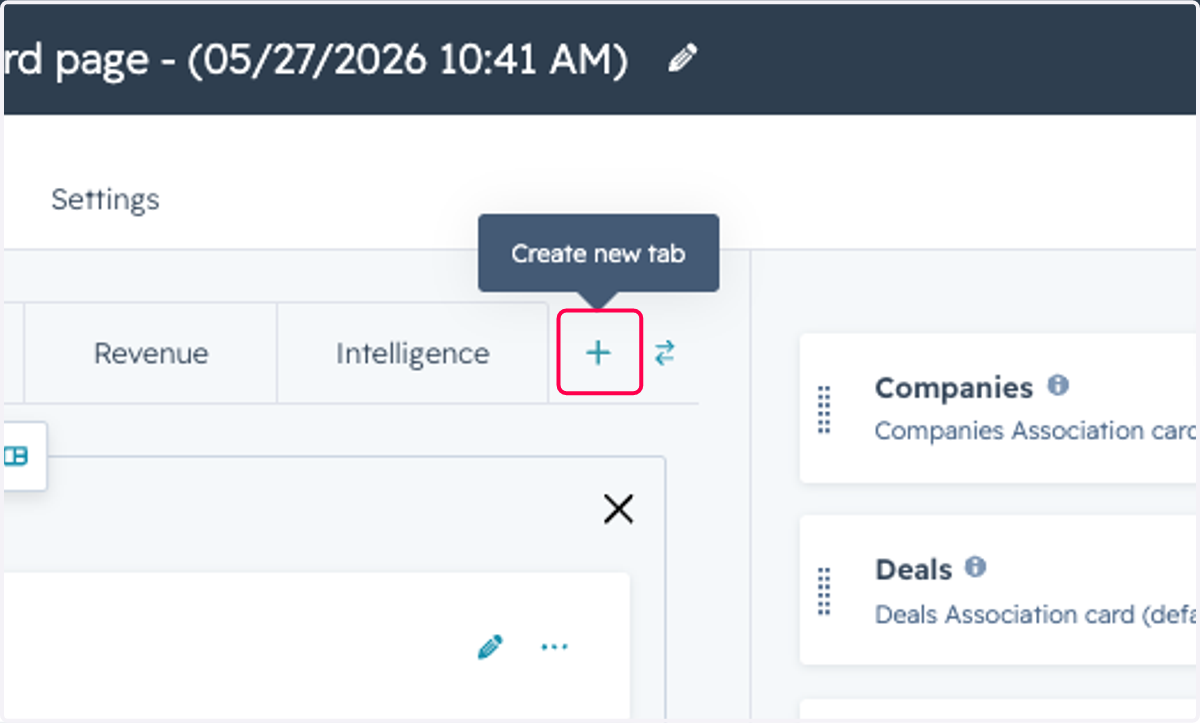Close the section with the X icon
The height and width of the screenshot is (723, 1200).
619,510
